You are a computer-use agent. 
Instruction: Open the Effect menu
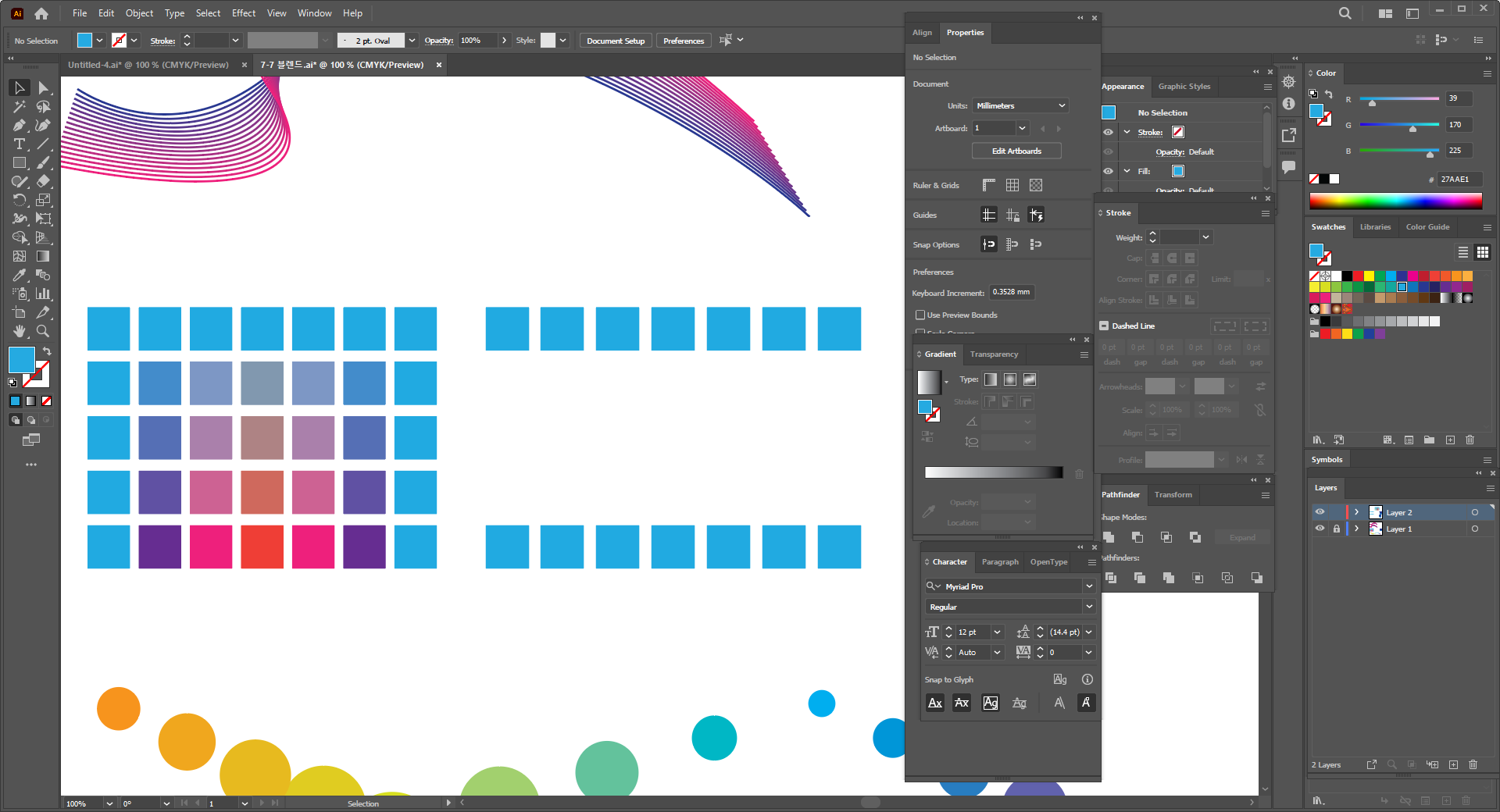pos(244,13)
